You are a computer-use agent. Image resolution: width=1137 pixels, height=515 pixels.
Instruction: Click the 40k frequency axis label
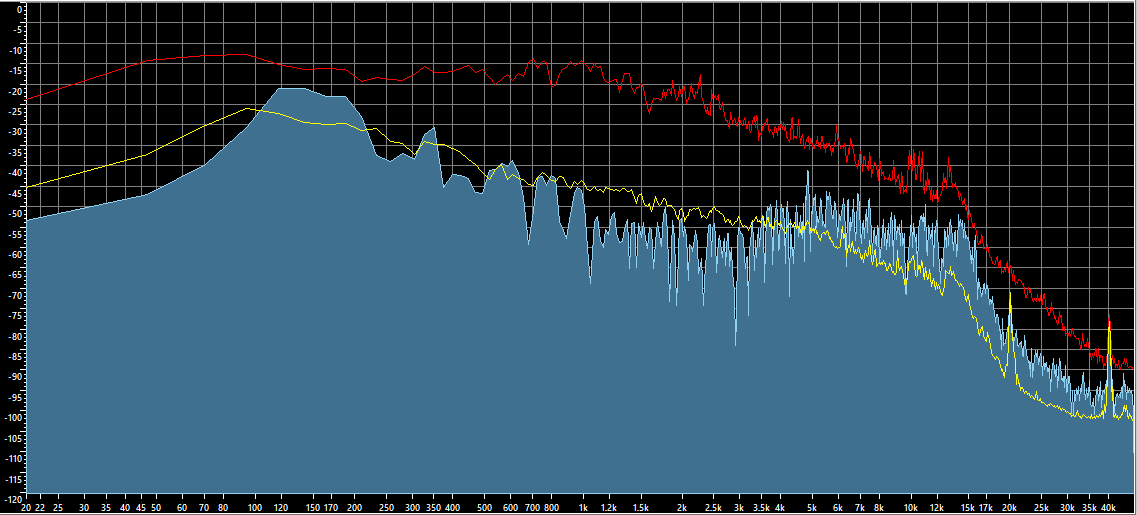[x=1108, y=508]
